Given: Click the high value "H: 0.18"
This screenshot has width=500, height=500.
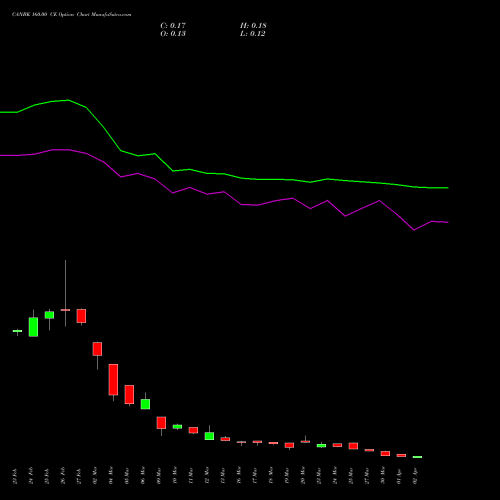Looking at the screenshot, I should pos(253,26).
